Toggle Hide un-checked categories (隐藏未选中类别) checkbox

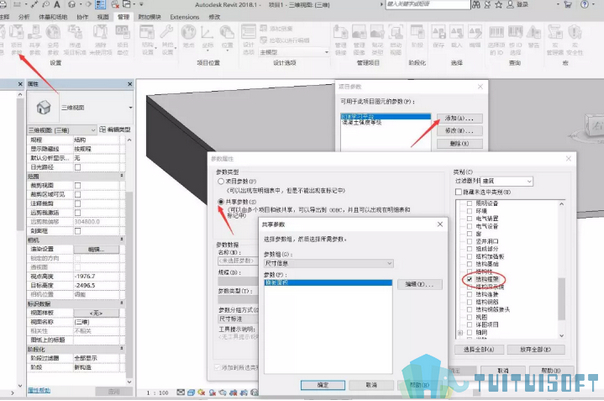pyautogui.click(x=458, y=192)
